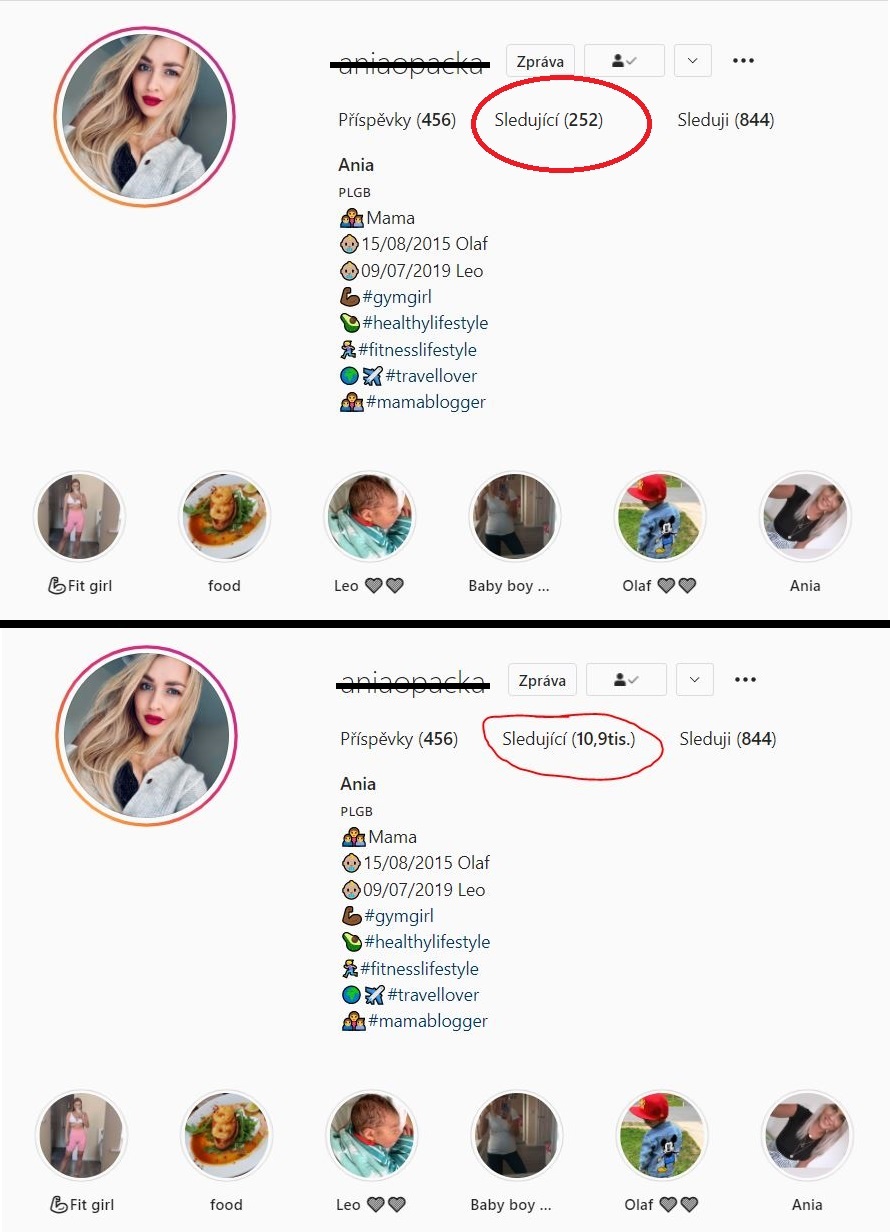Click the #gymgirl hashtag in the top profile
890x1232 pixels.
(397, 297)
